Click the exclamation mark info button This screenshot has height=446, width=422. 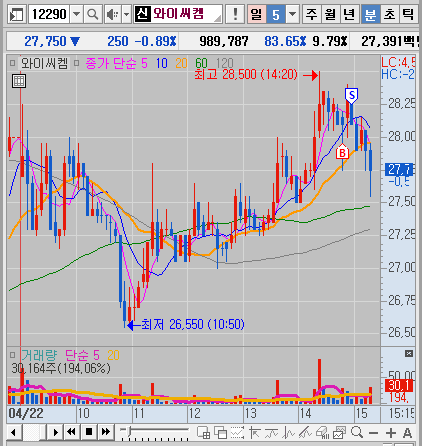235,14
